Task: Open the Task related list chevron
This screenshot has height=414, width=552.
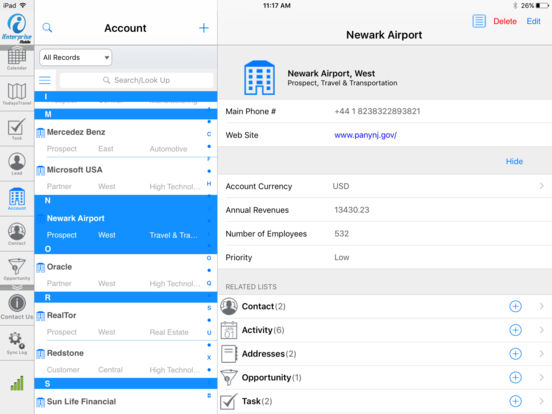Action: pyautogui.click(x=541, y=401)
